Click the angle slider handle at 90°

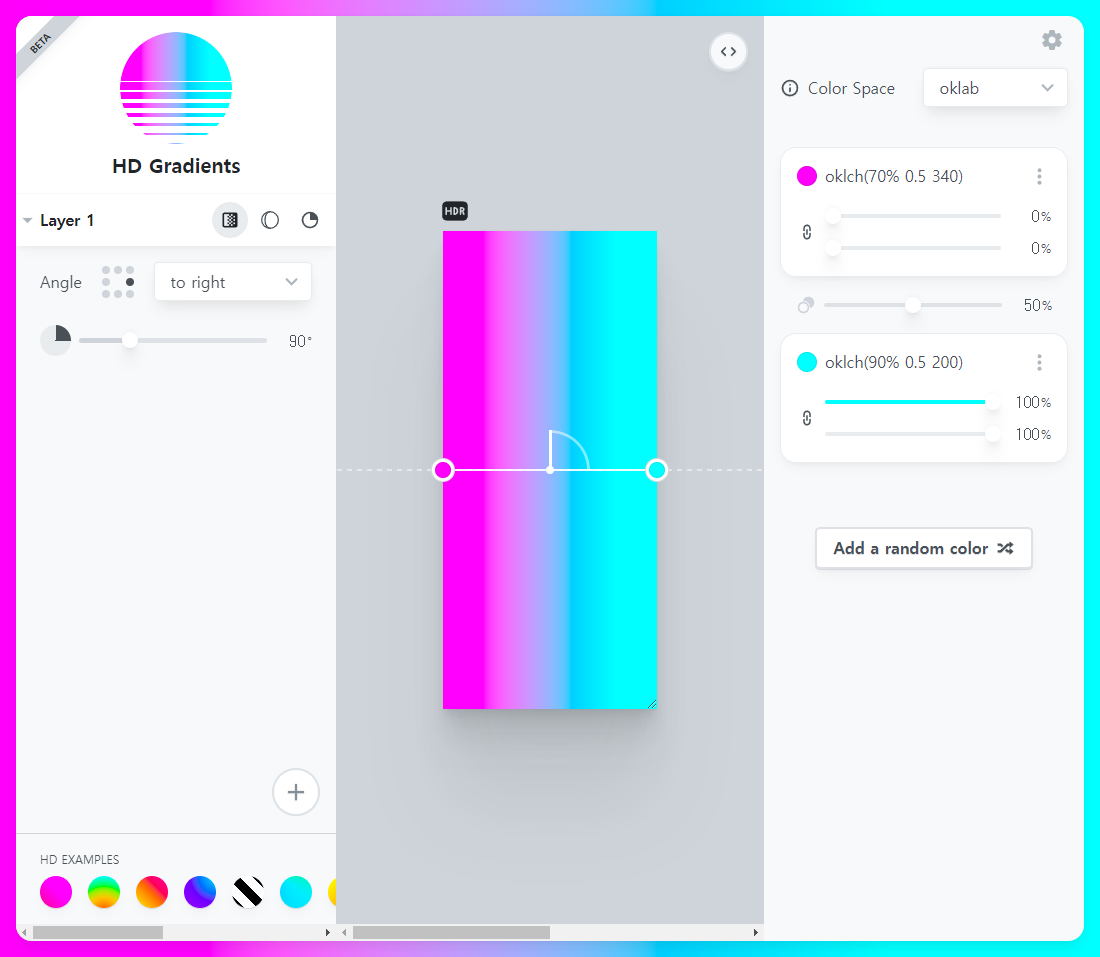coord(130,340)
